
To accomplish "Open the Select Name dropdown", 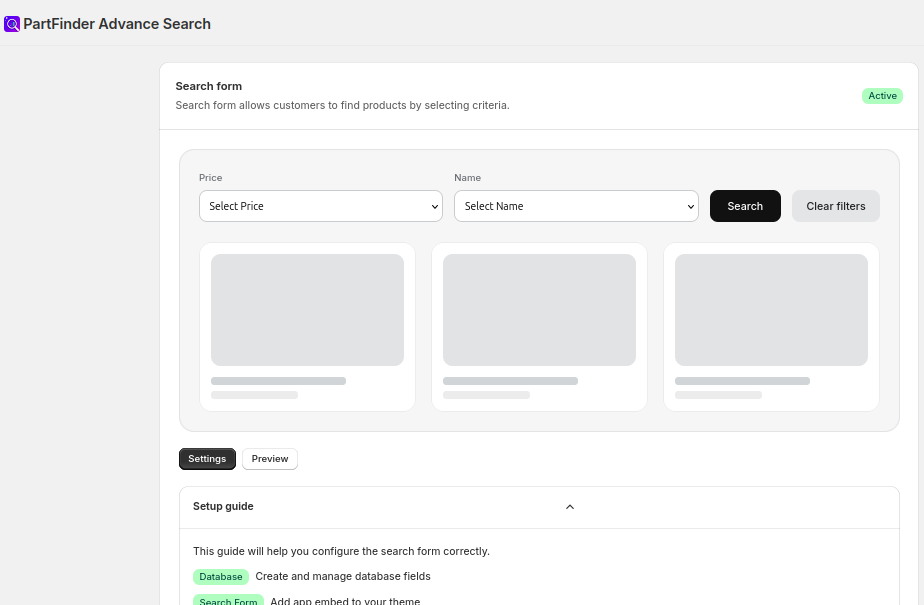I will (x=576, y=206).
